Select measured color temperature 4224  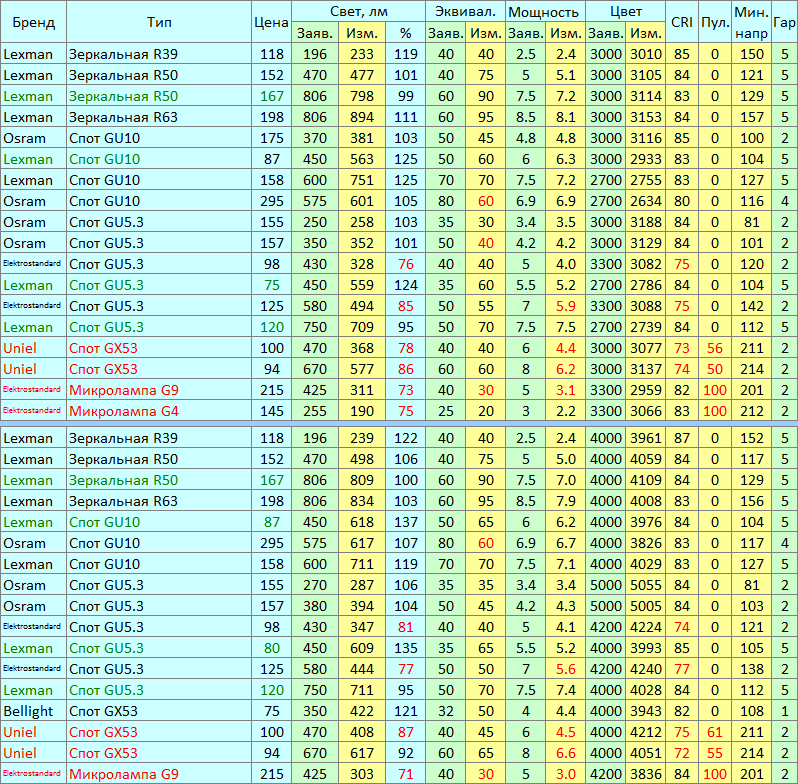tap(645, 627)
